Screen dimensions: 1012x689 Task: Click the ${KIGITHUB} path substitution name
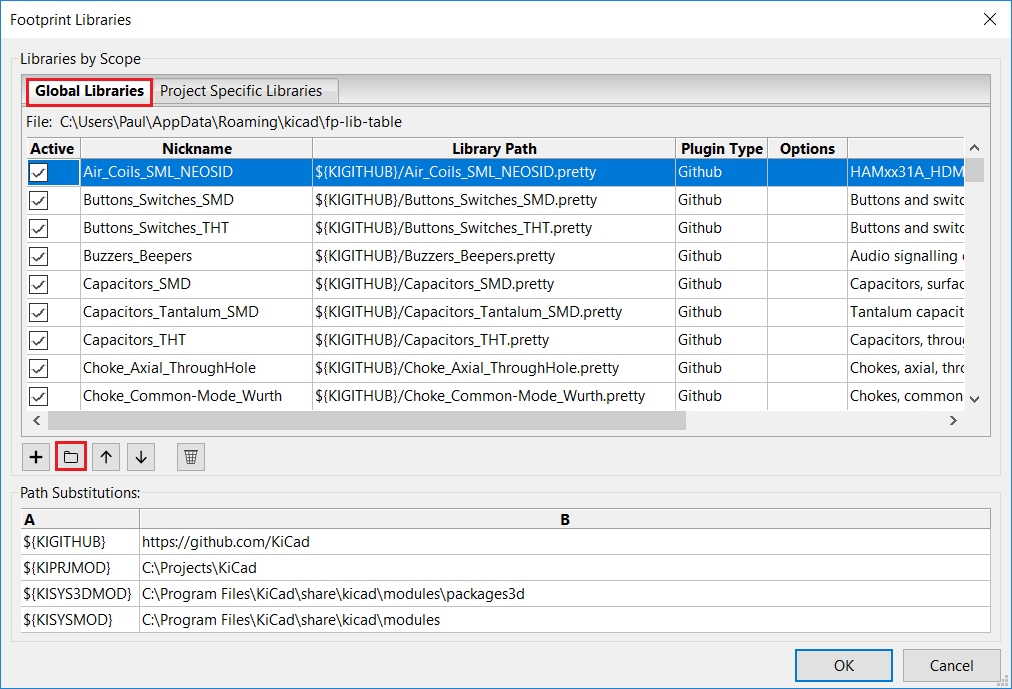pos(80,542)
